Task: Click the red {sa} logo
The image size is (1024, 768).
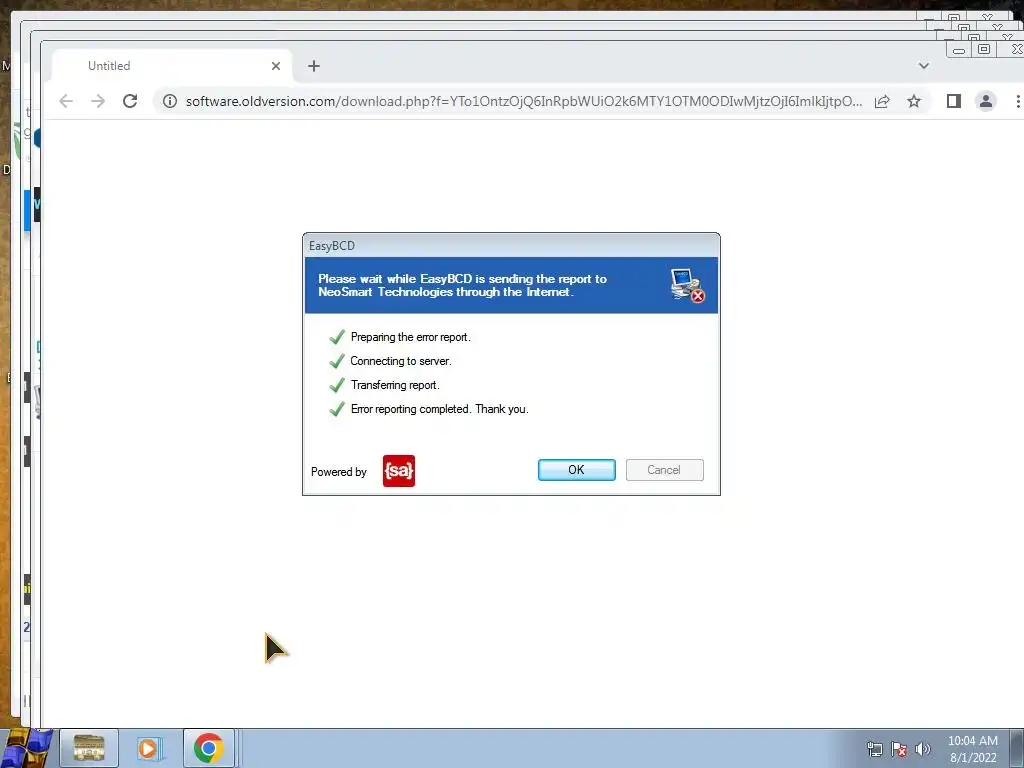Action: point(398,471)
